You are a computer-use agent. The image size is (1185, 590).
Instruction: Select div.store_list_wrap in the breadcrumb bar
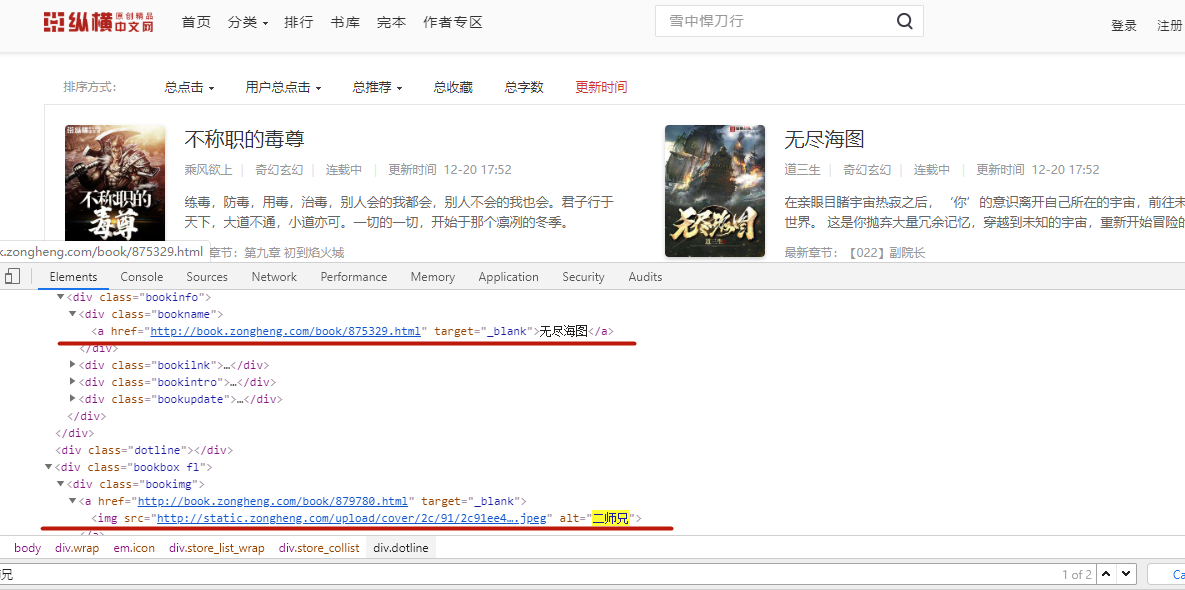tap(217, 548)
